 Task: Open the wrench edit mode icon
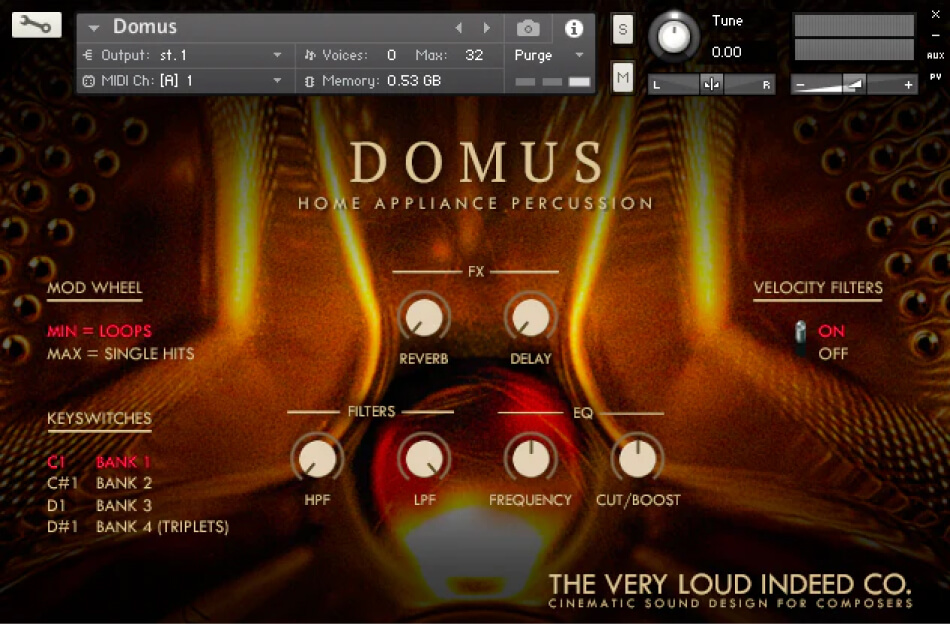pyautogui.click(x=36, y=25)
